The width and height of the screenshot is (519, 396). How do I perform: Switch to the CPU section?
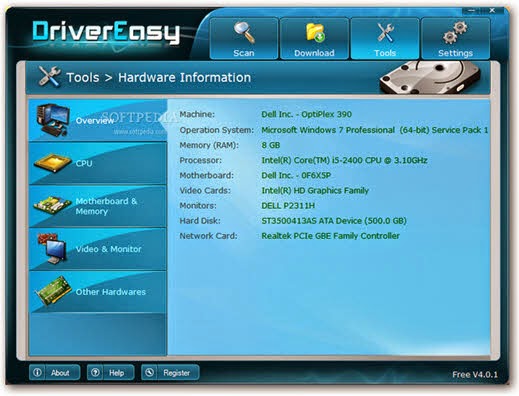tap(98, 163)
